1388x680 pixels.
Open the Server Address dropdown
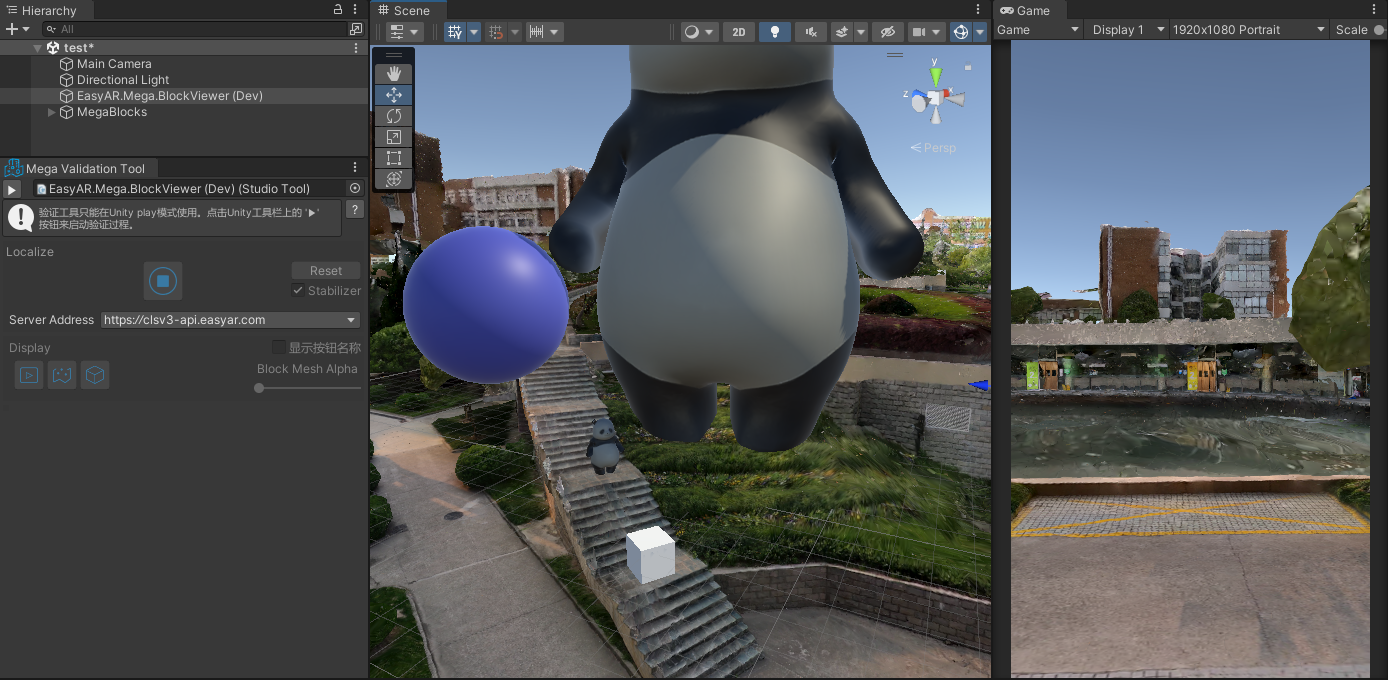230,320
